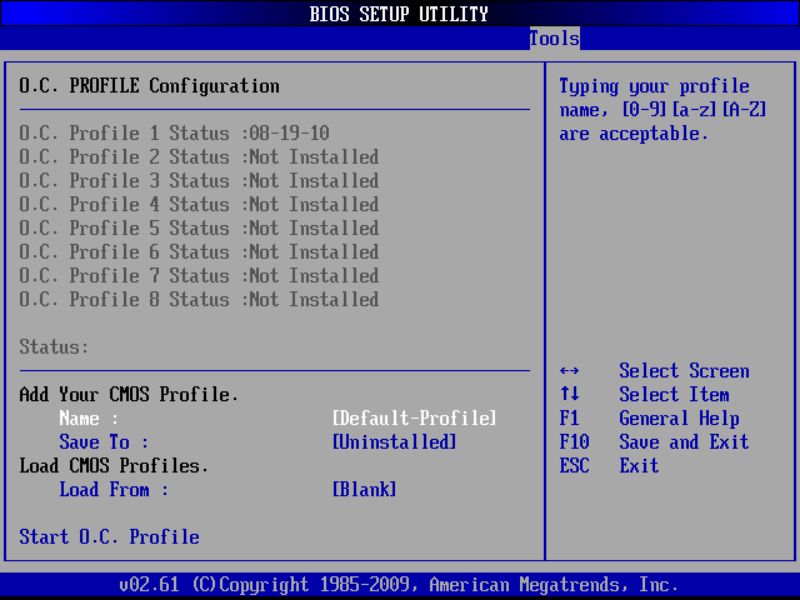Click the F1 General Help hint
This screenshot has width=800, height=600.
[649, 418]
